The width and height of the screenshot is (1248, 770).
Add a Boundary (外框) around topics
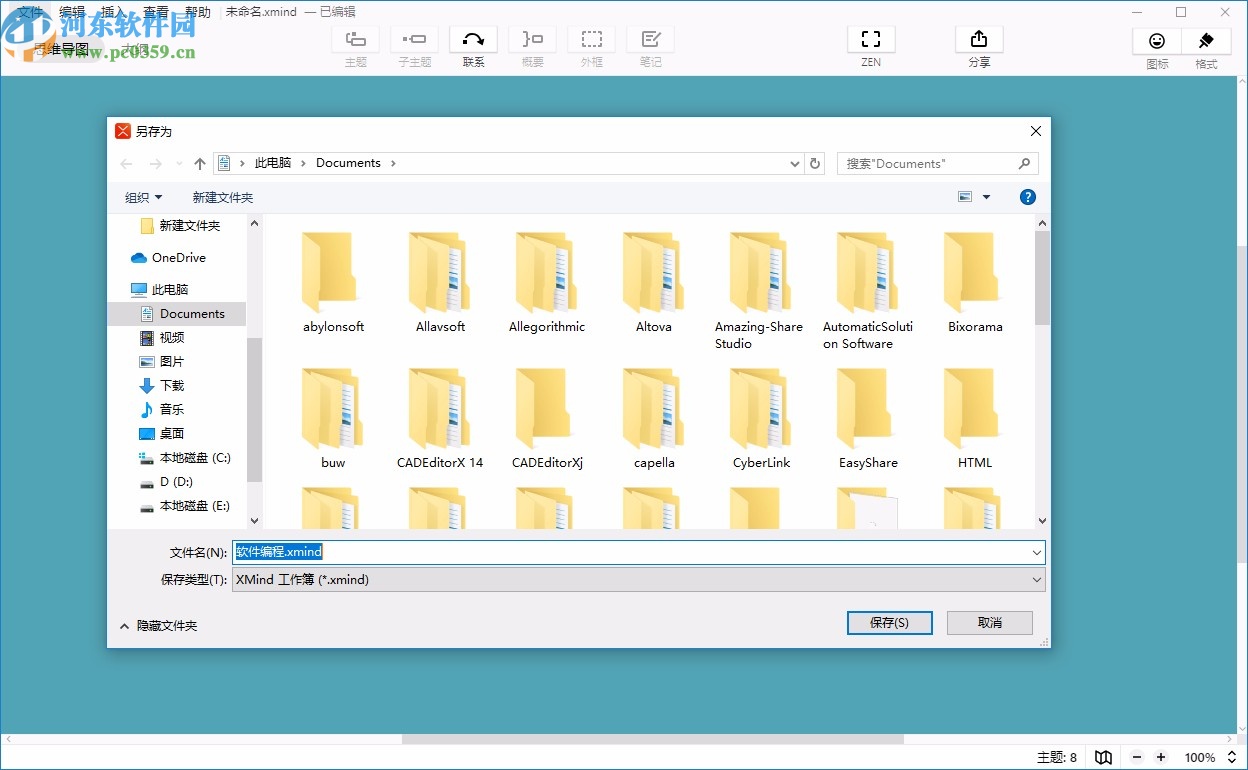591,45
